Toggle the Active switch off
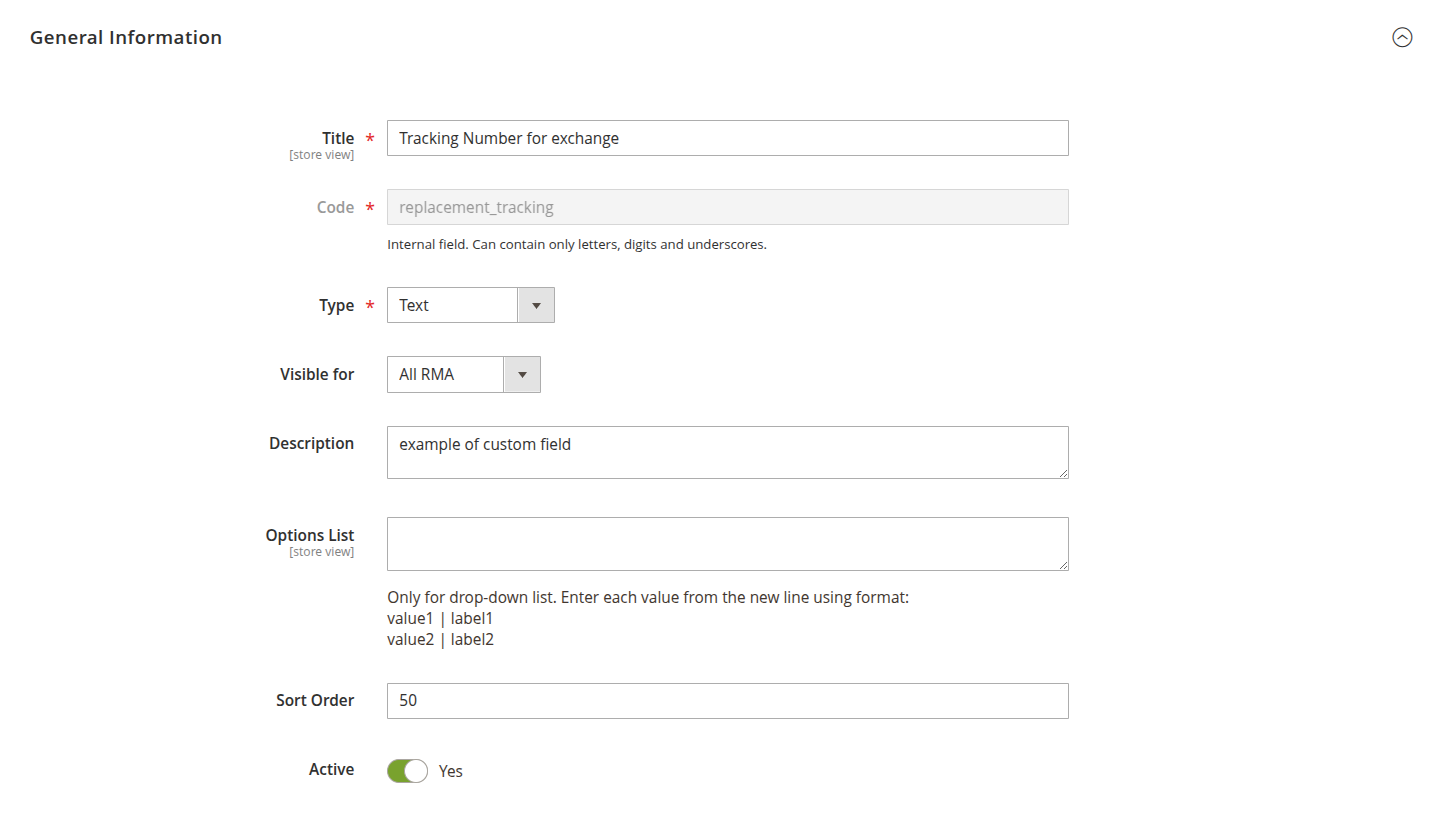This screenshot has height=817, width=1443. tap(407, 771)
